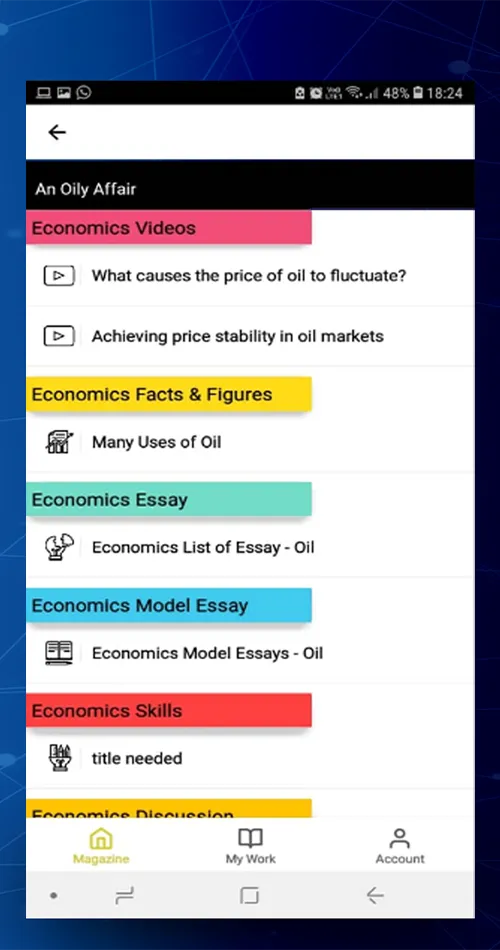Screen dimensions: 500x950
Task: Switch to the My Work tab
Action: coord(250,846)
